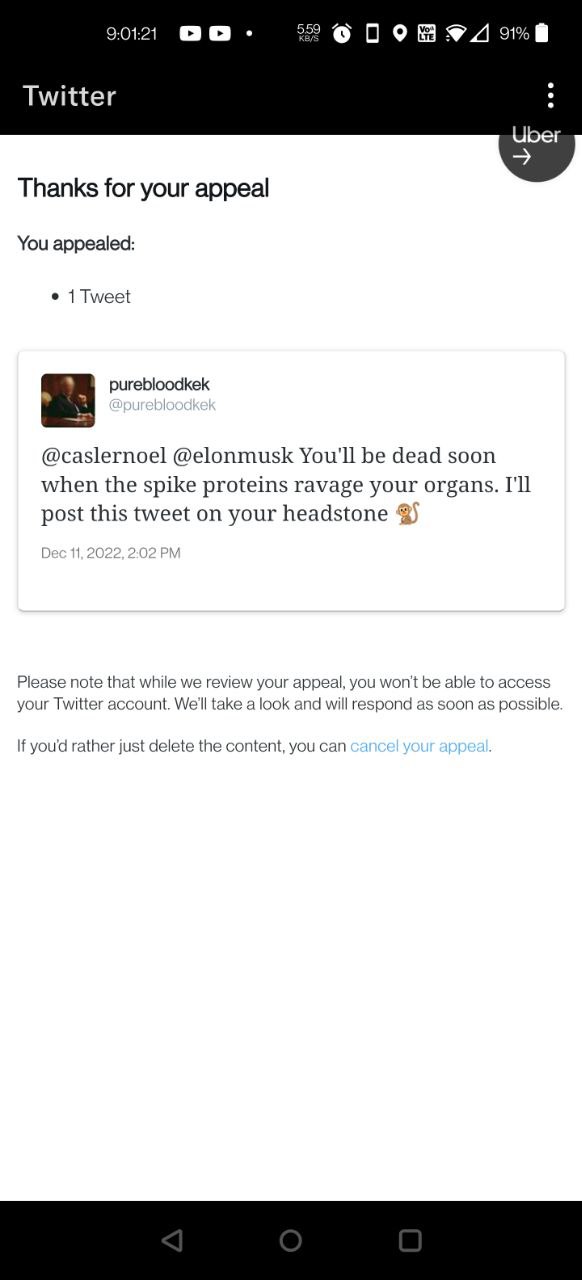Click the cancel your appeal link
This screenshot has height=1280, width=582.
click(419, 746)
